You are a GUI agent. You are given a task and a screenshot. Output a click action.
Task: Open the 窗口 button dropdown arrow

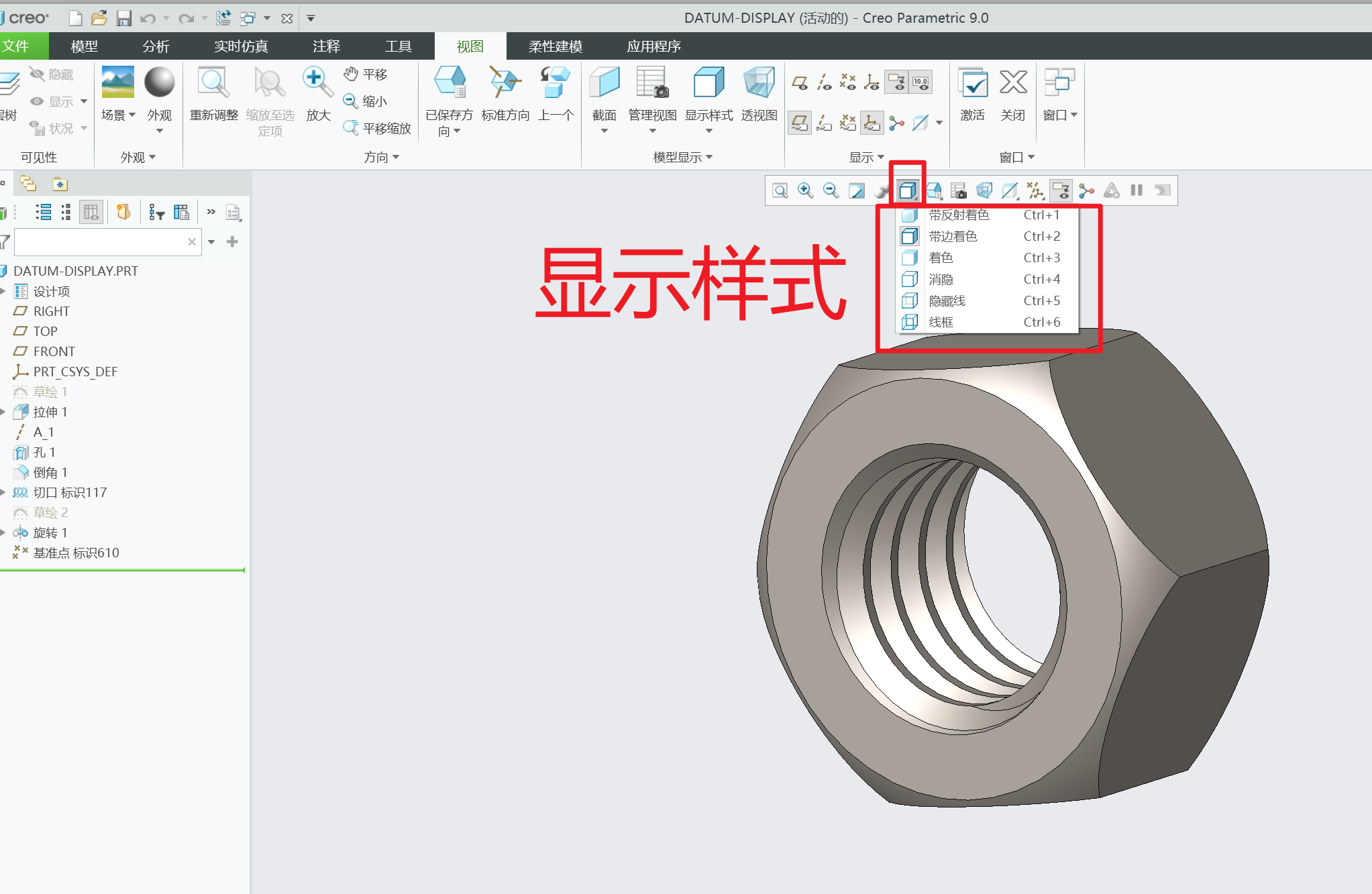coord(1074,115)
